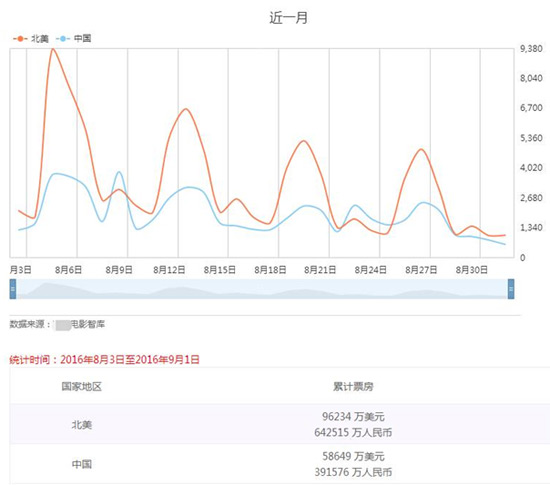Click the zoom range preview area
This screenshot has width=550, height=485.
coord(262,289)
